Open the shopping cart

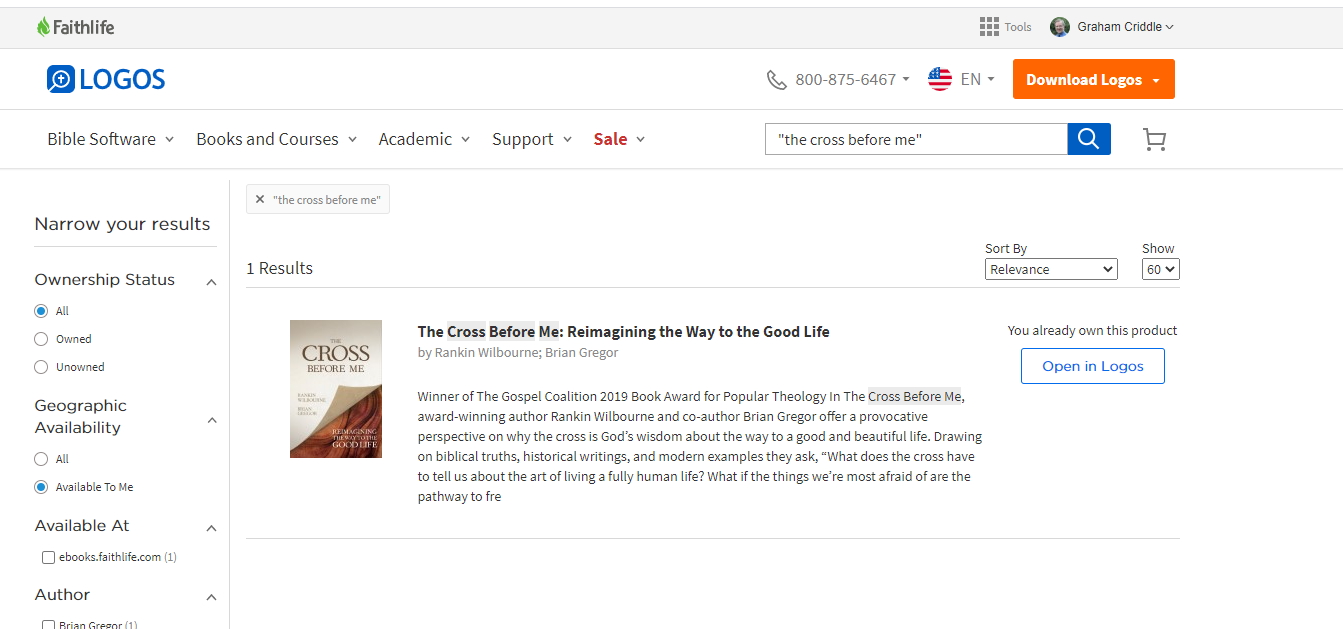click(x=1154, y=140)
